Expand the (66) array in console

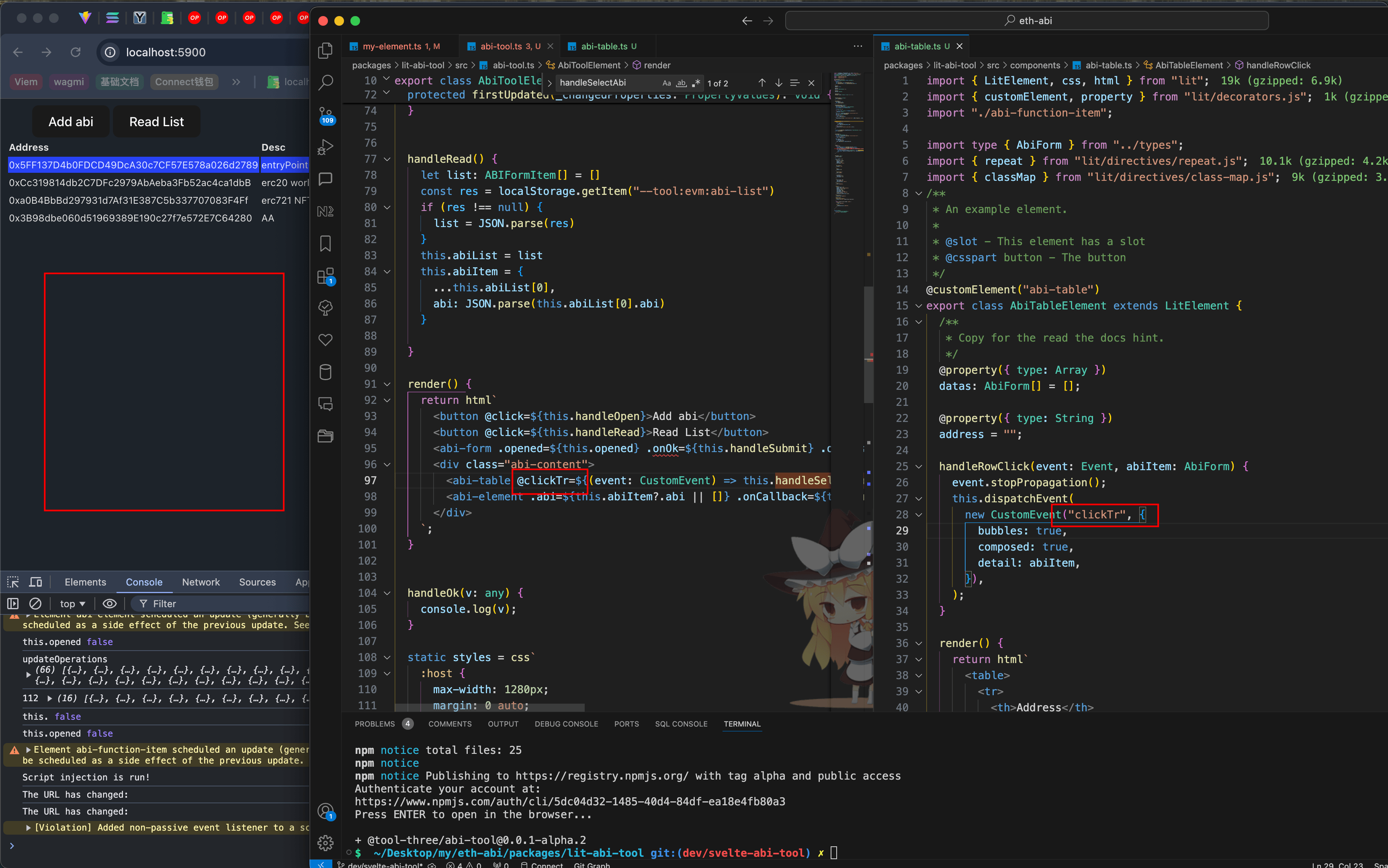pyautogui.click(x=28, y=675)
